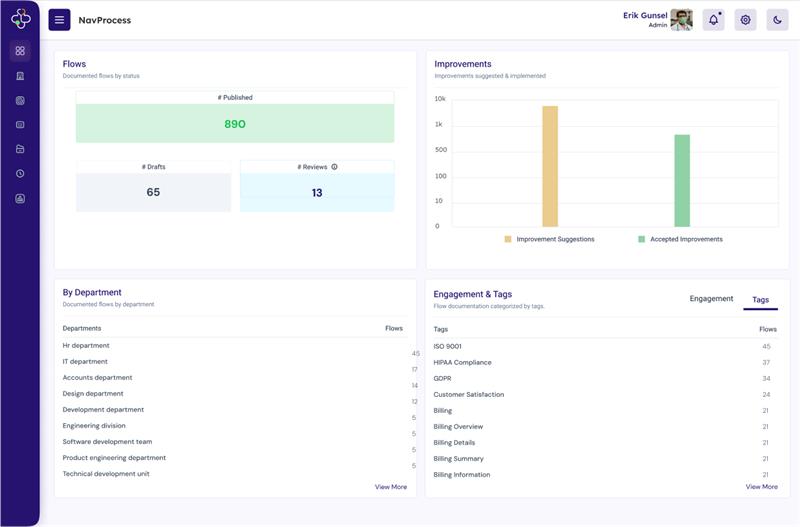Toggle dark mode with the moon icon
Screen dimensions: 800x527
777,20
